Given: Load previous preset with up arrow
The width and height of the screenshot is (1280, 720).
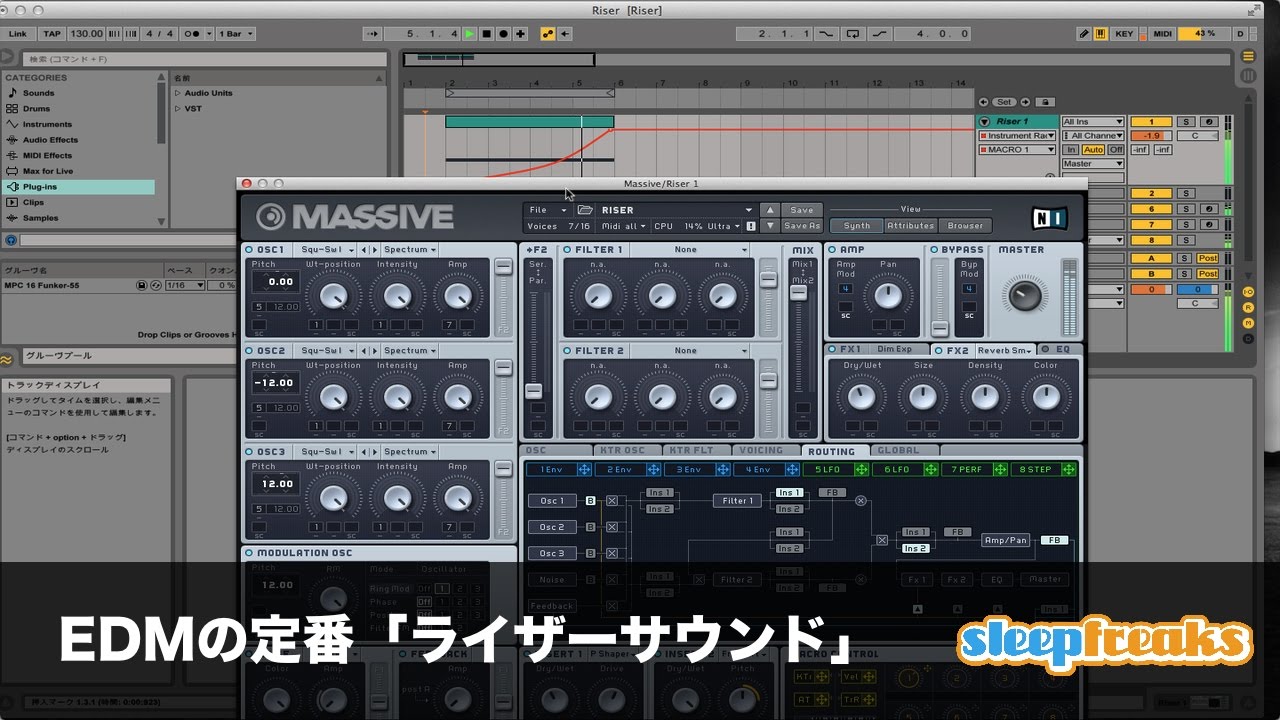Looking at the screenshot, I should pyautogui.click(x=768, y=210).
